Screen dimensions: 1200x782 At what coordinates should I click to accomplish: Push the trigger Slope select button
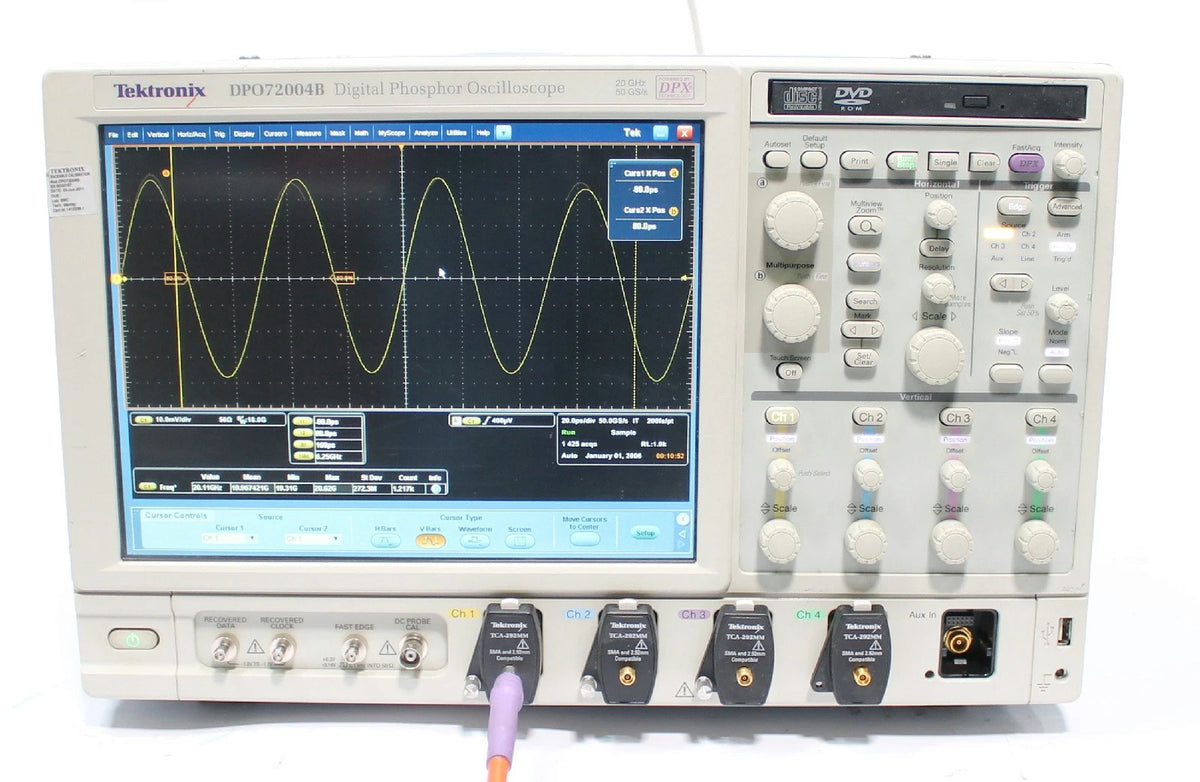coord(1006,374)
